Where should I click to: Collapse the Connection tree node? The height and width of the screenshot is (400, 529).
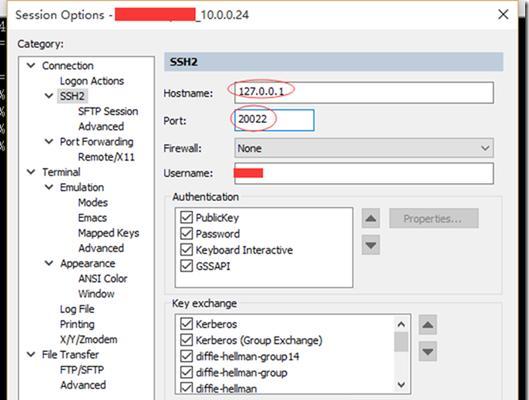31,65
